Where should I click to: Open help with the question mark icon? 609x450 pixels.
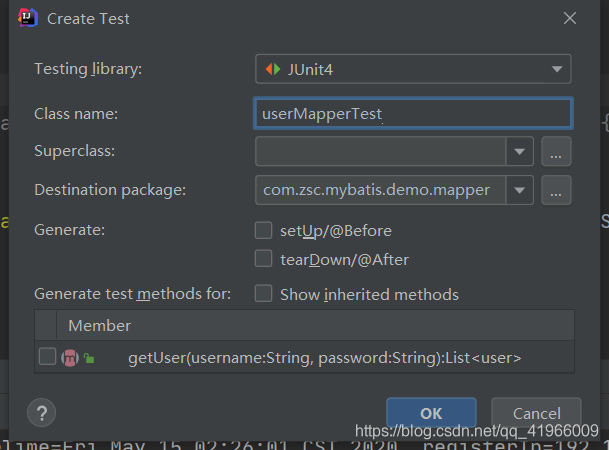[x=42, y=412]
